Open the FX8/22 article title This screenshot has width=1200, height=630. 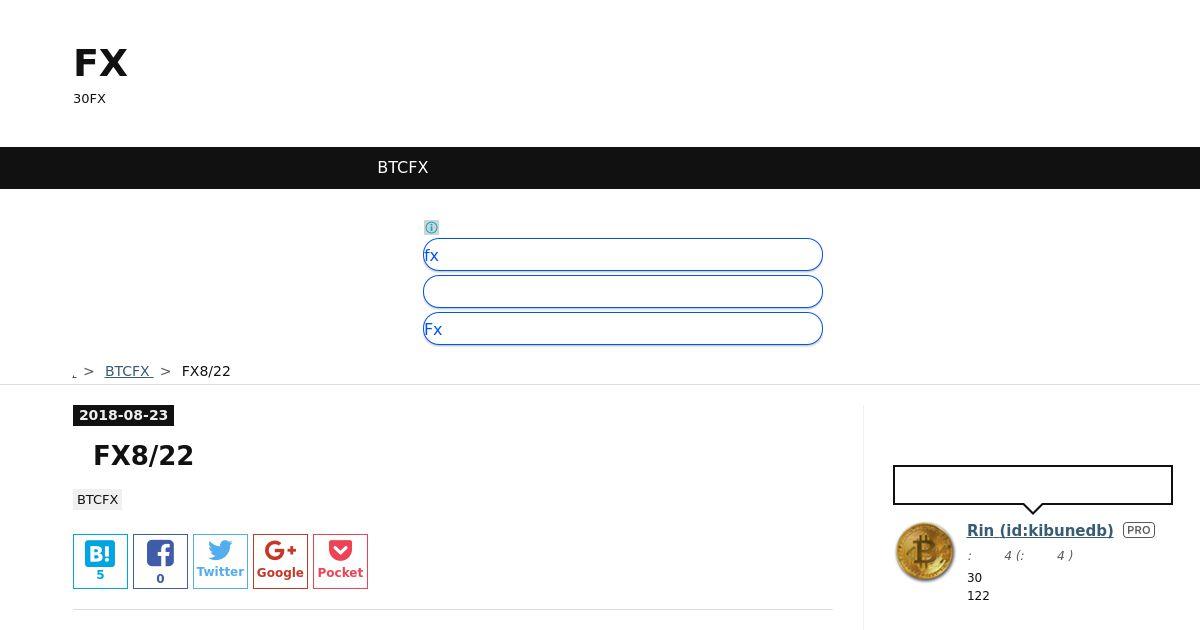[143, 456]
